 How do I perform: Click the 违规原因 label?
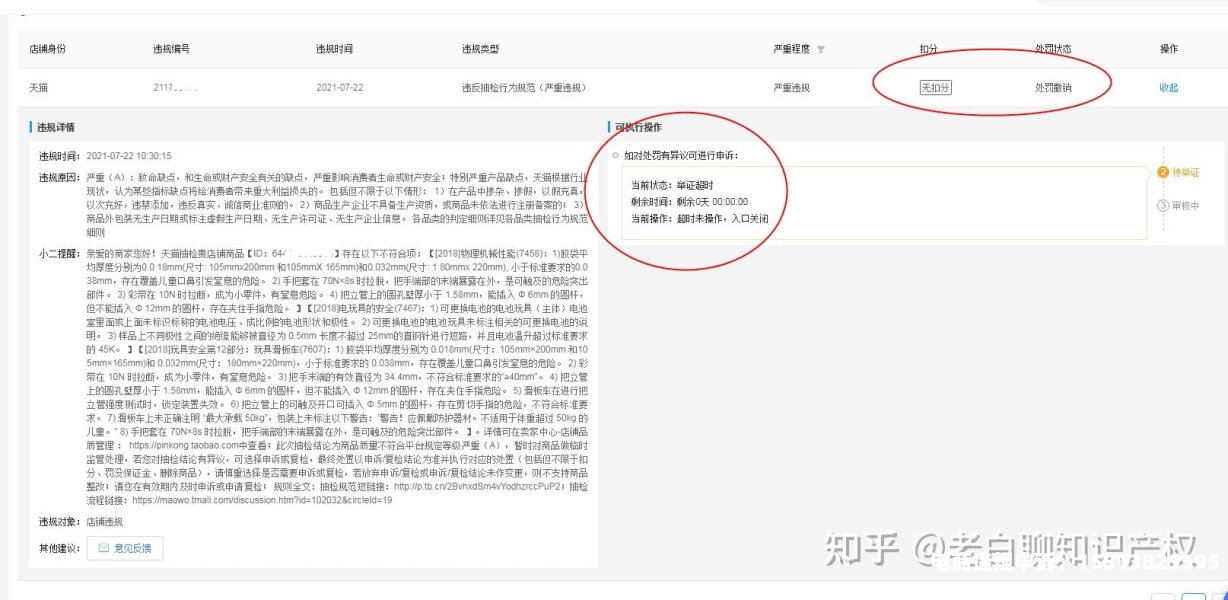click(x=60, y=177)
